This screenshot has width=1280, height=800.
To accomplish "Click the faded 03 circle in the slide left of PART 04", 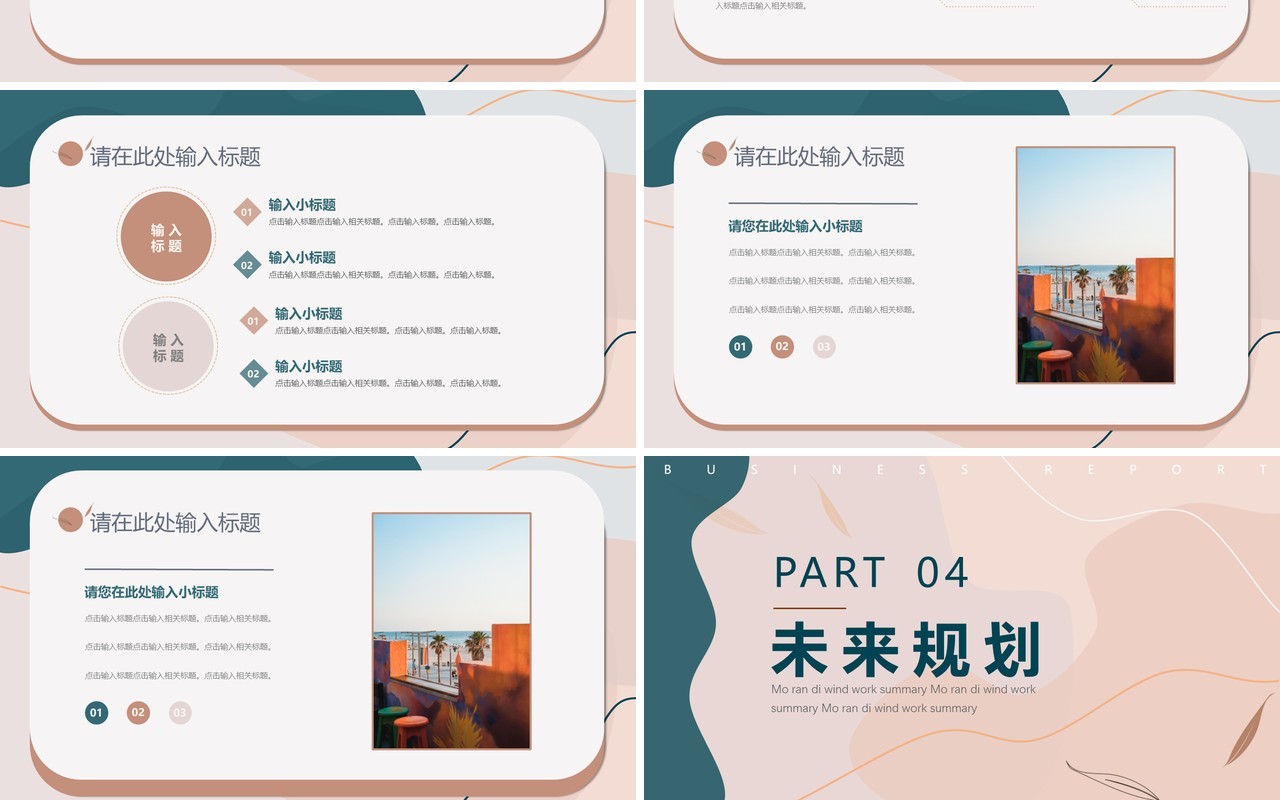I will (x=180, y=713).
